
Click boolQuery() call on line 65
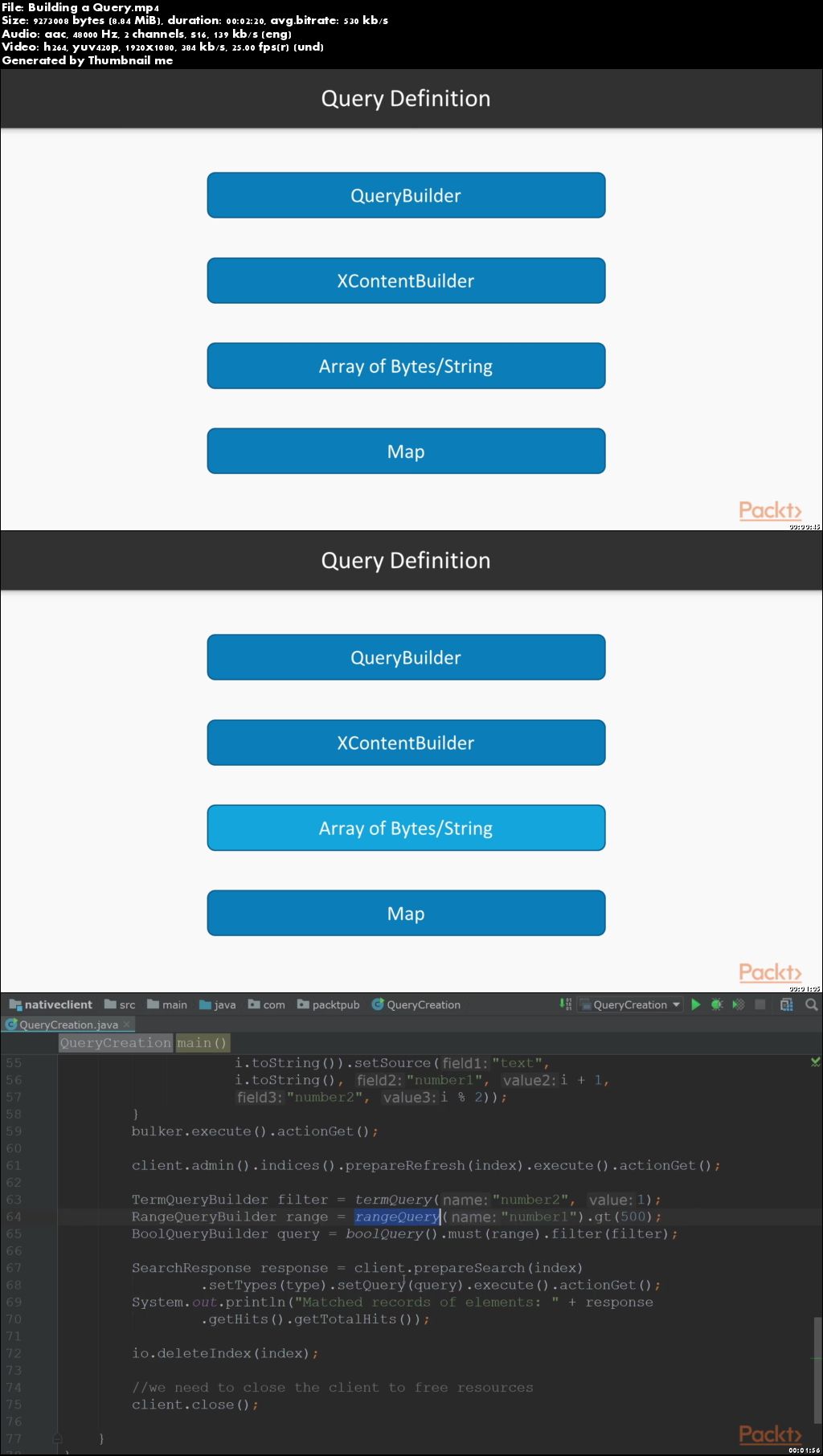click(x=391, y=1233)
